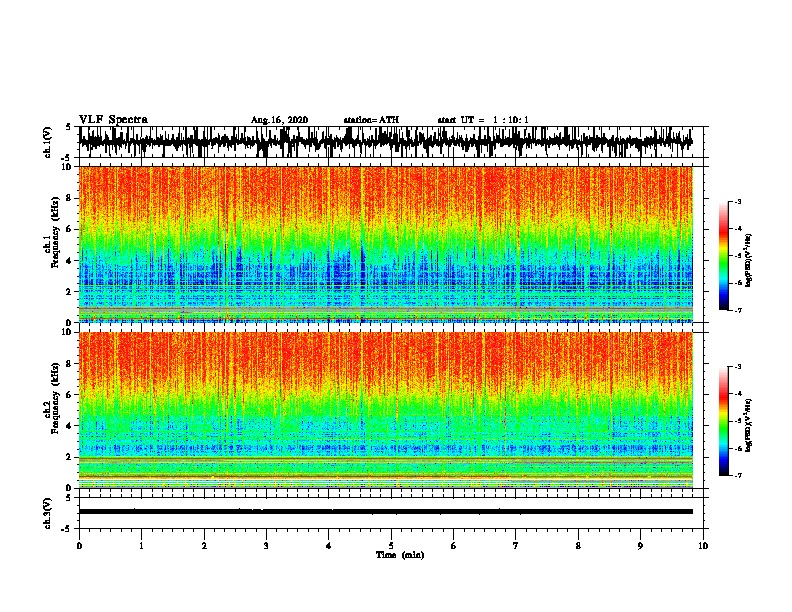Viewport: 792px width, 612px height.
Task: Click the 8 kHz tick on ch.1 frequency axis
Action: pyautogui.click(x=70, y=198)
